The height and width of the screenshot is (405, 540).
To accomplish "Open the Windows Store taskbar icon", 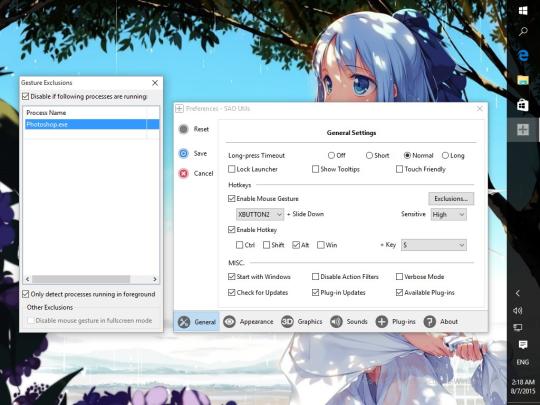I will point(523,105).
